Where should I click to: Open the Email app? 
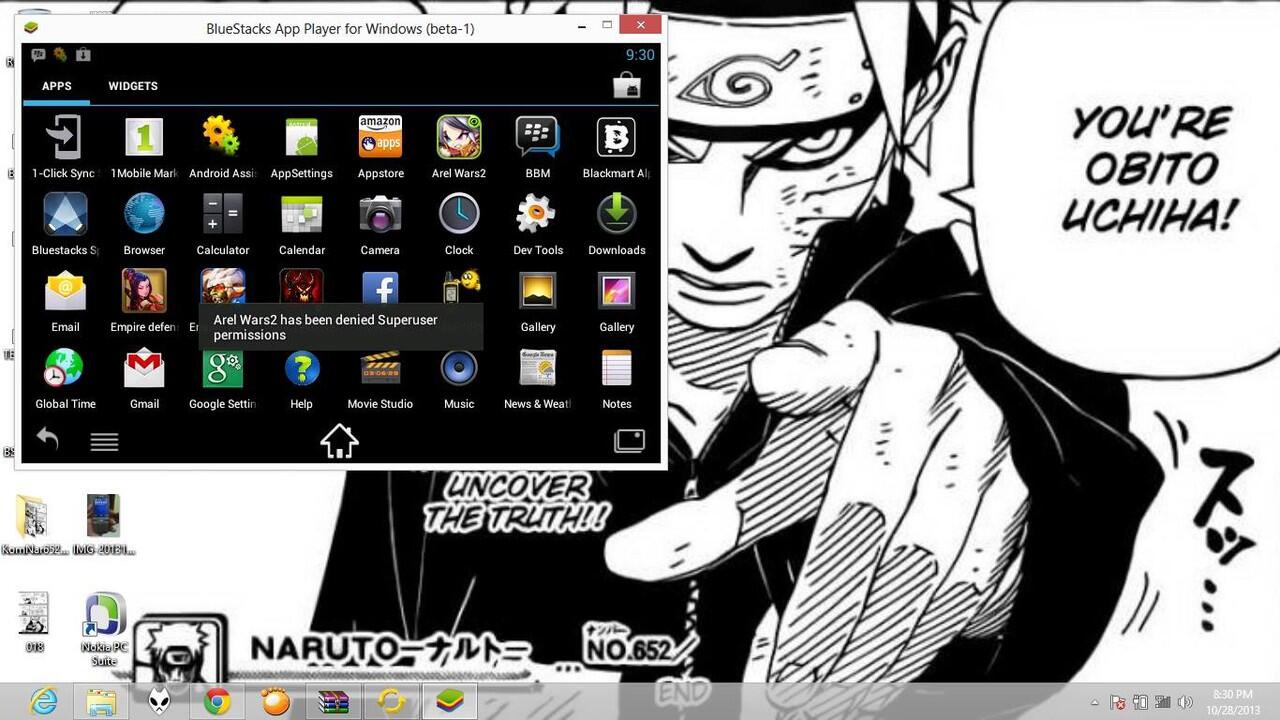coord(65,291)
